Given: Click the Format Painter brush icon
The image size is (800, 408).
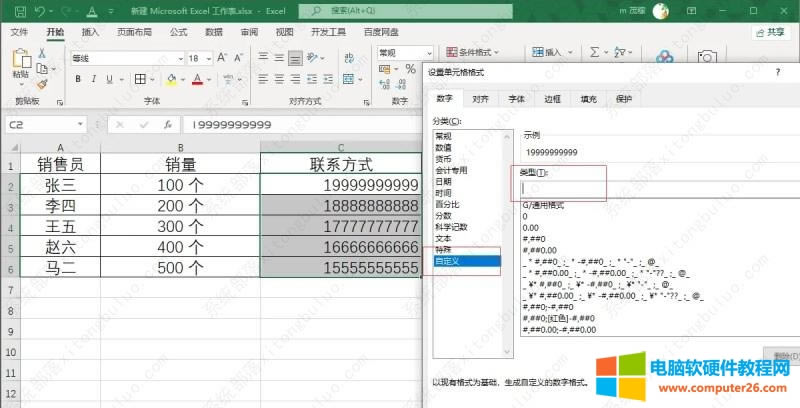Looking at the screenshot, I should click(x=42, y=84).
